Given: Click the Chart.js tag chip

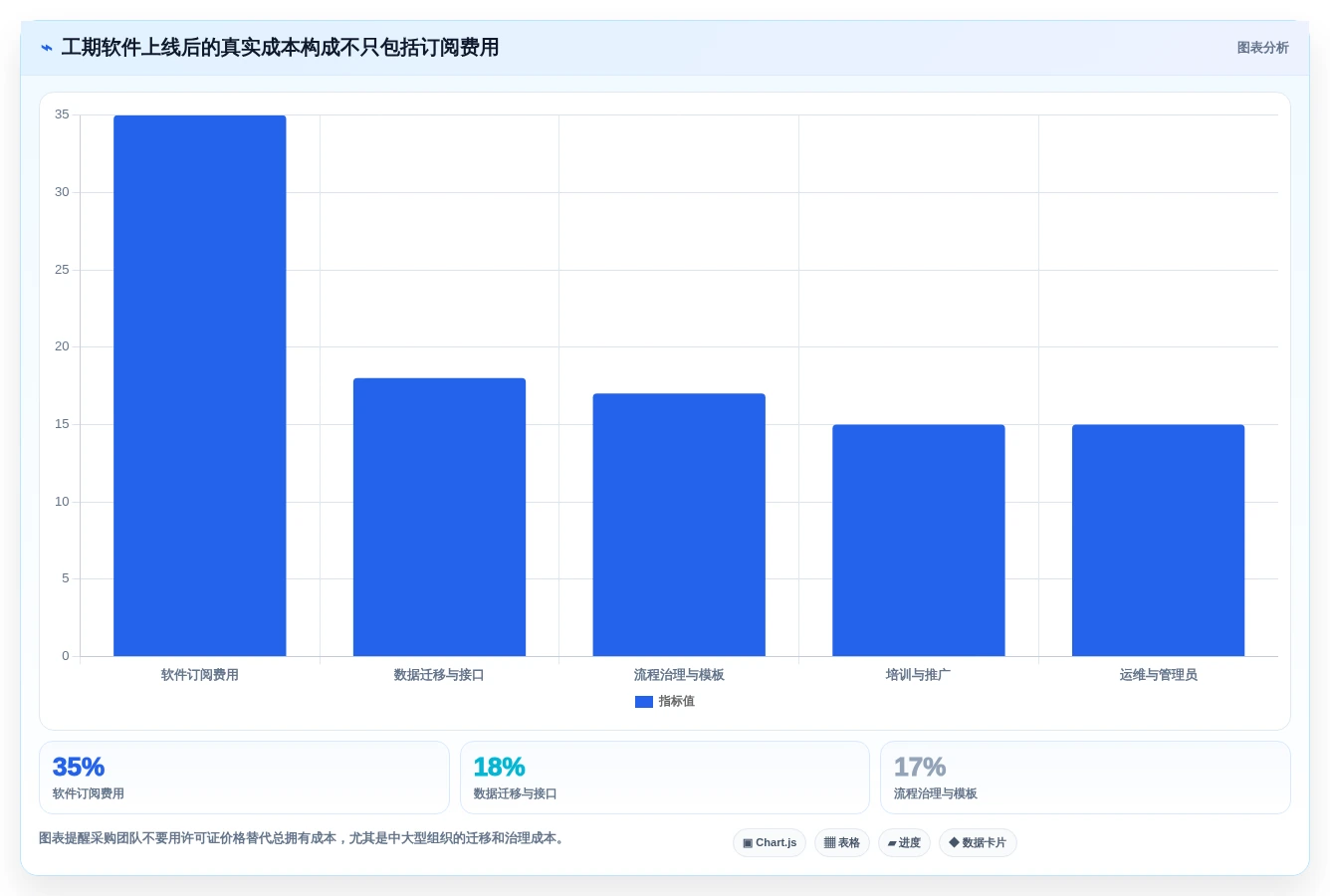Looking at the screenshot, I should (x=770, y=843).
